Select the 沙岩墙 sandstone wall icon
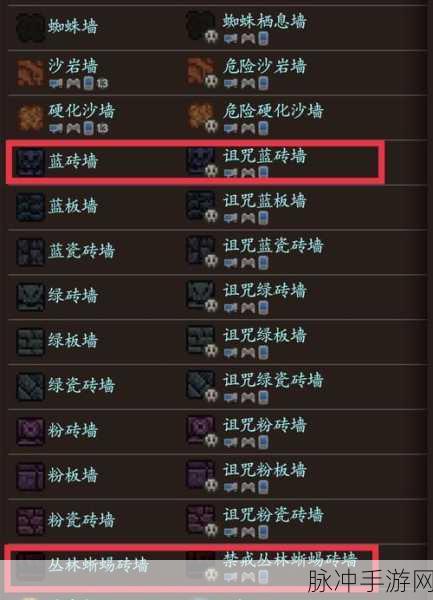The image size is (433, 600). [30, 72]
